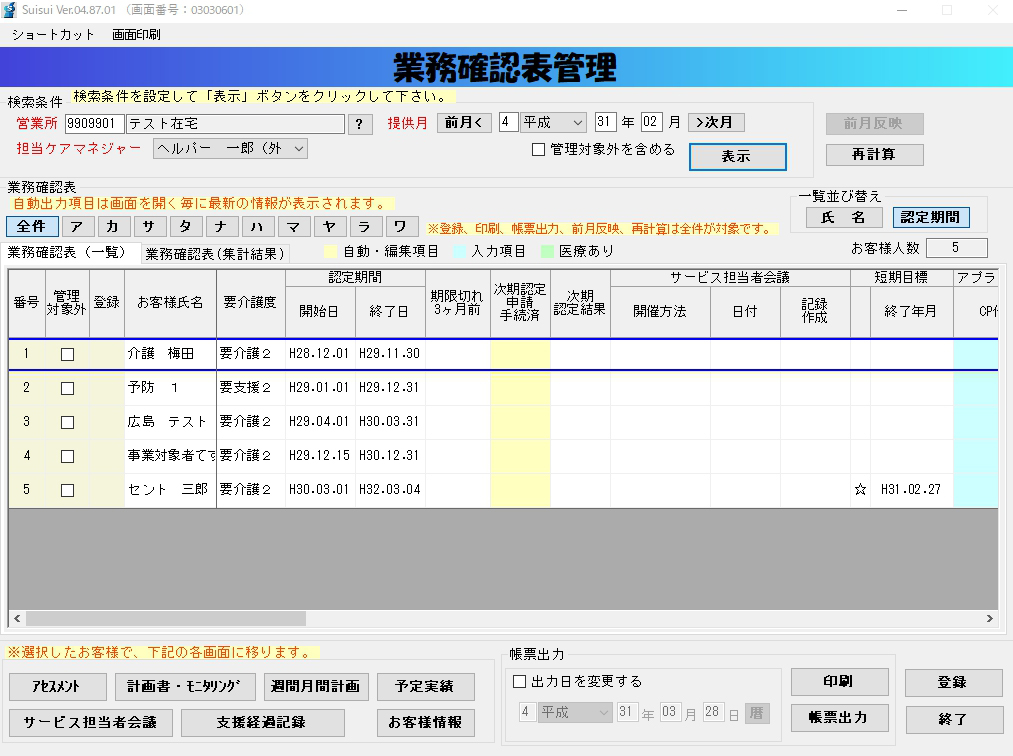
Task: Filter customers by ヤ row
Action: (329, 227)
